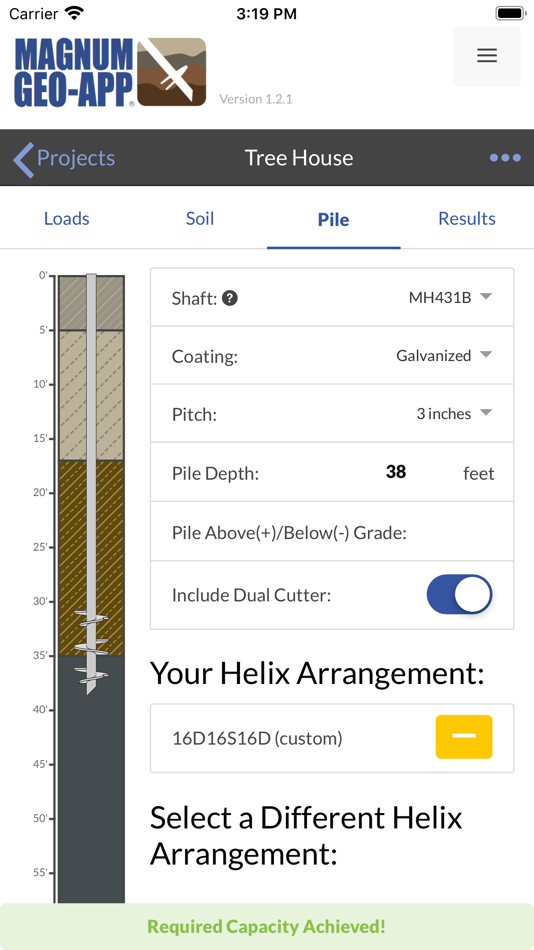Tap the Wi-Fi status icon
Image resolution: width=534 pixels, height=950 pixels.
click(75, 13)
